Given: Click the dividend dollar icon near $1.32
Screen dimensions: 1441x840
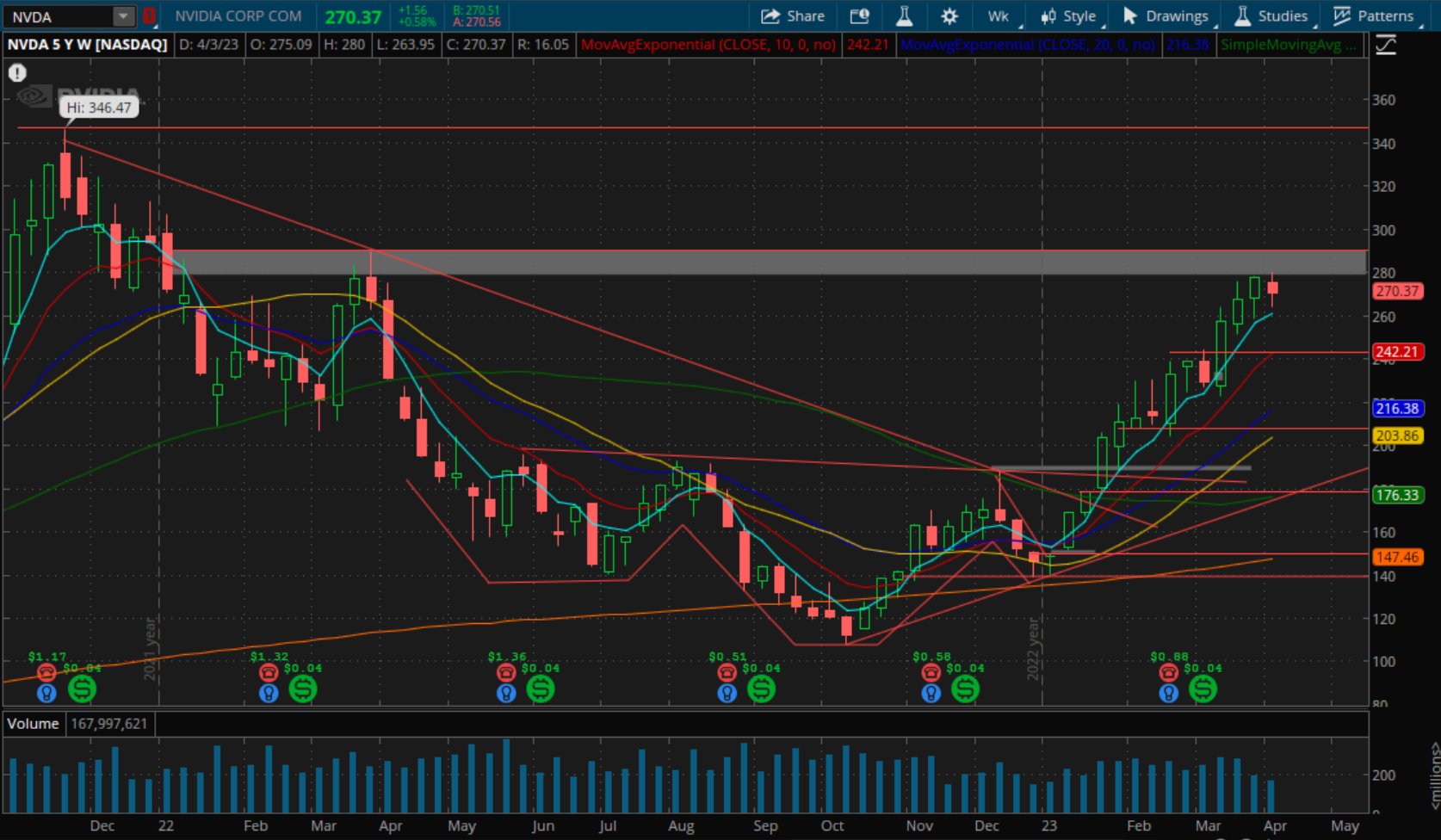Looking at the screenshot, I should pyautogui.click(x=303, y=689).
